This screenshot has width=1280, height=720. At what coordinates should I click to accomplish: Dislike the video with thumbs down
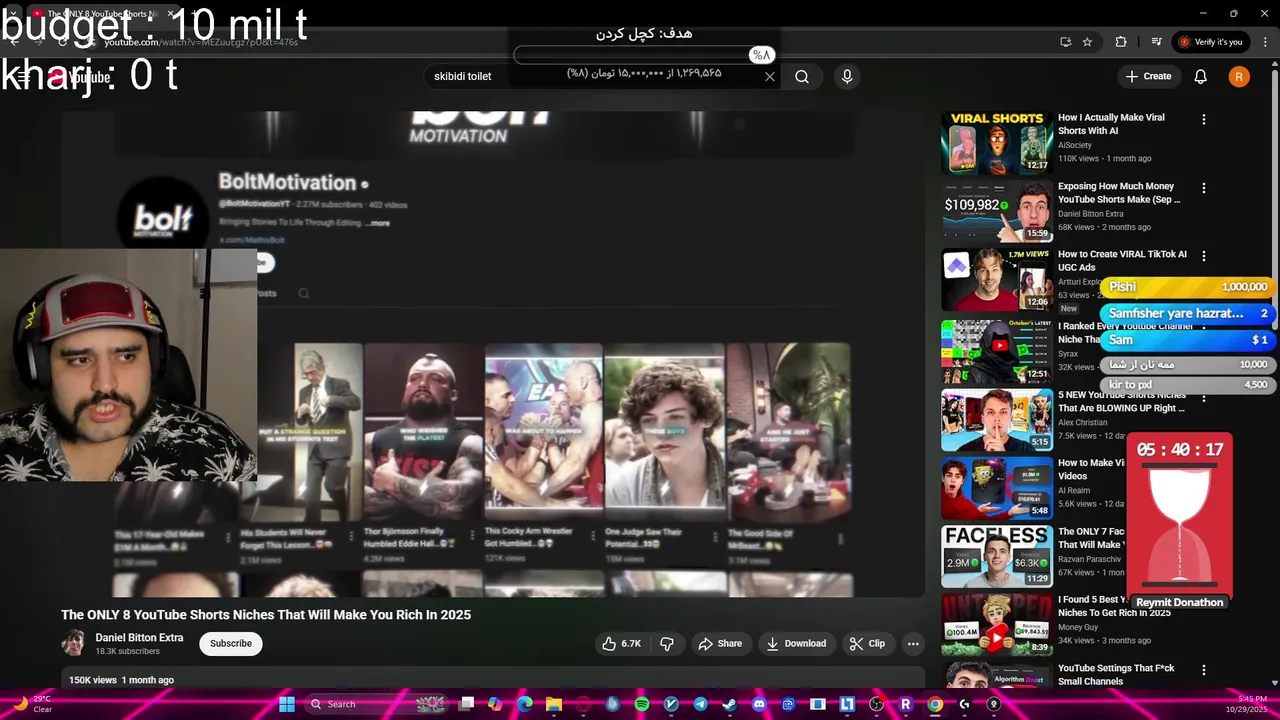[x=667, y=643]
